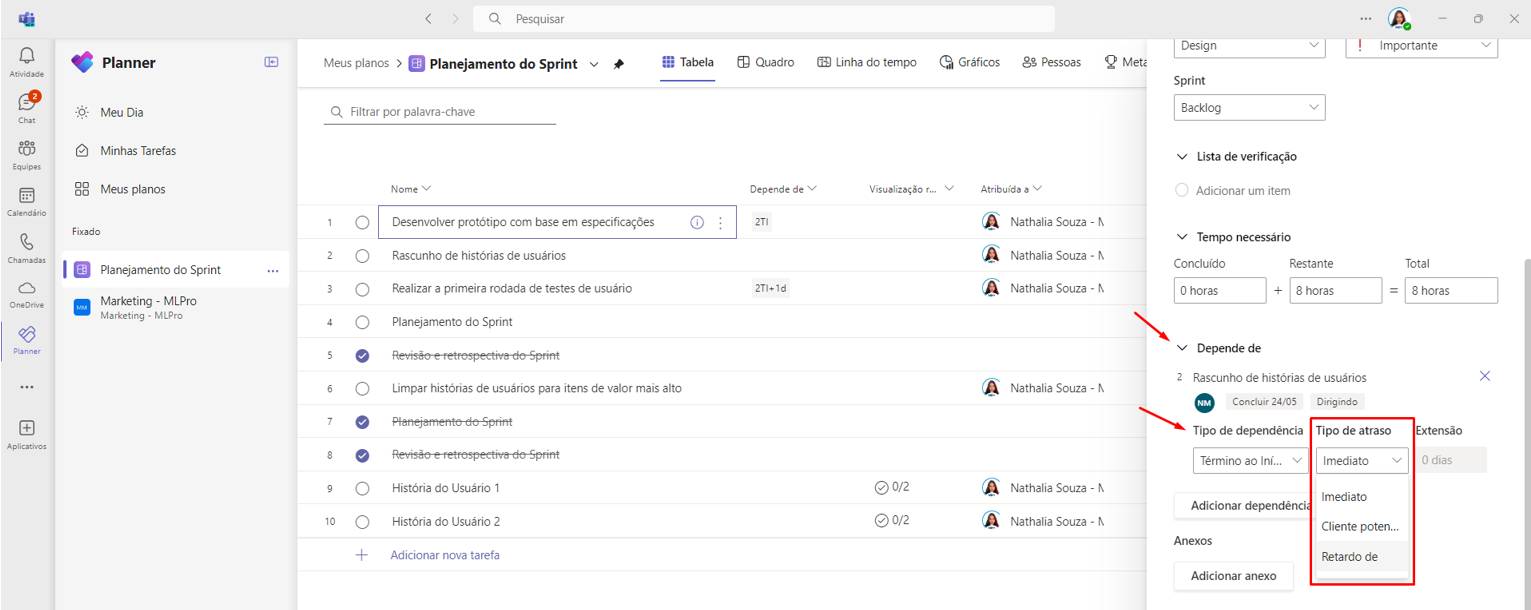
Task: Click the NM assignee avatar in dependency
Action: (x=1204, y=402)
